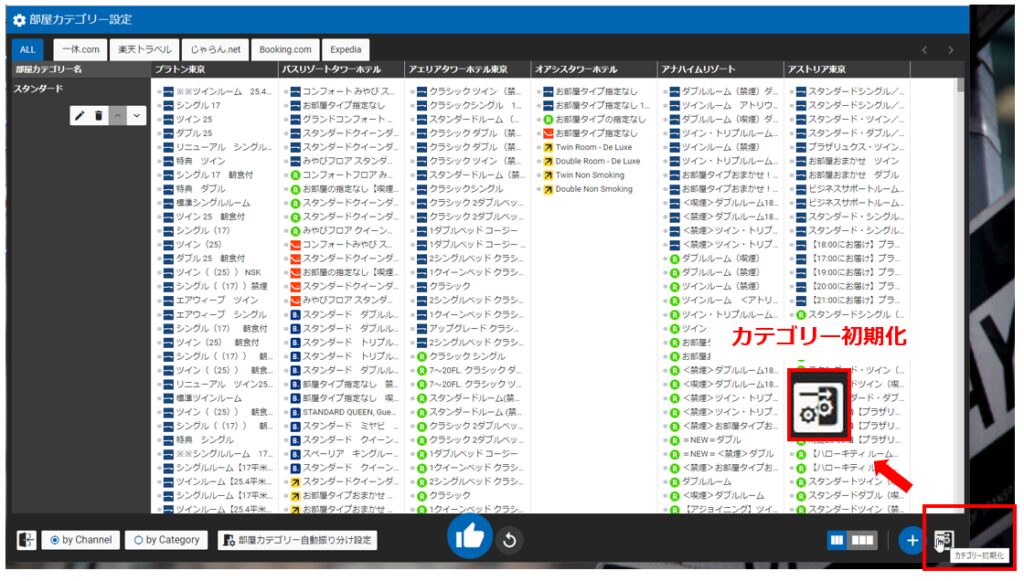Delete the スタンダード category with the trash icon
Image resolution: width=1024 pixels, height=581 pixels.
tap(99, 116)
